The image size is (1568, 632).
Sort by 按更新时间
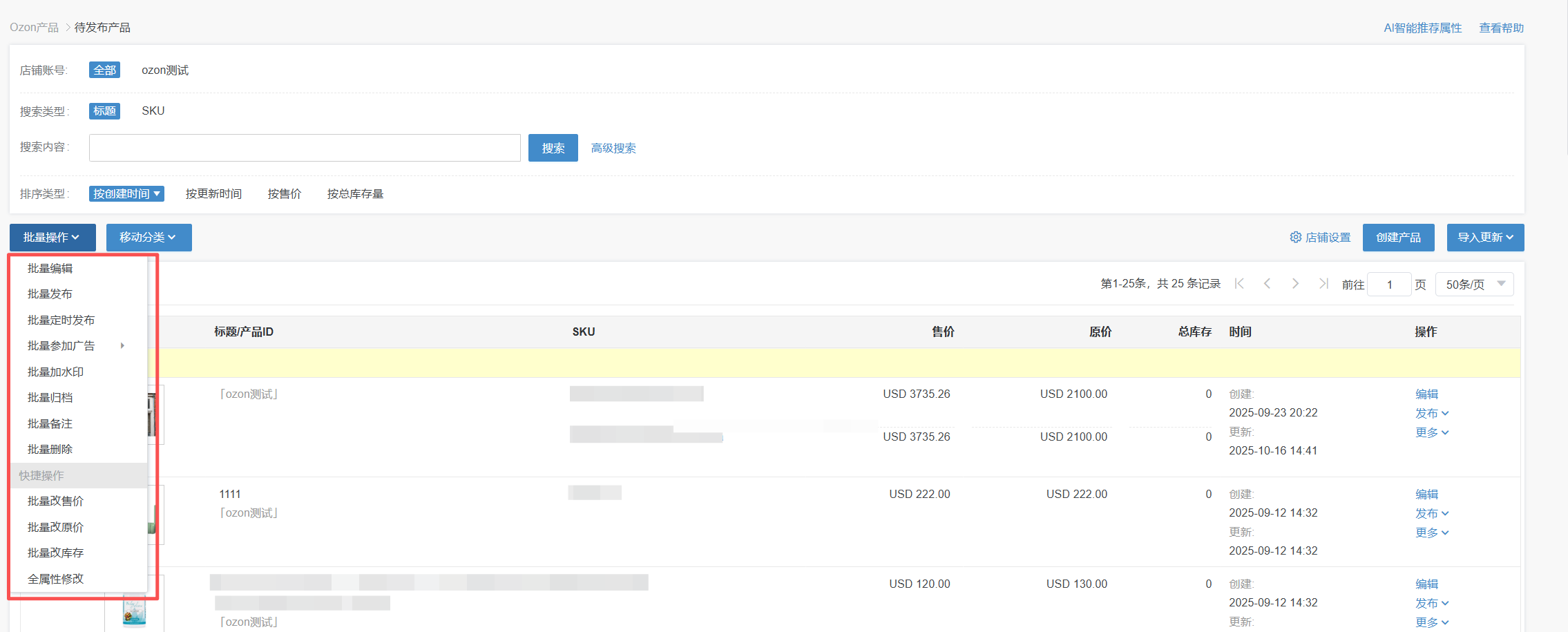[x=213, y=194]
